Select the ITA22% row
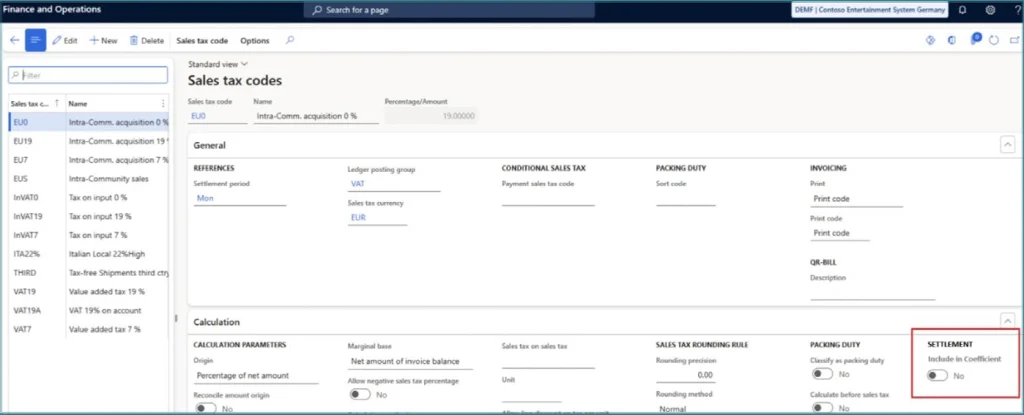 pos(88,254)
